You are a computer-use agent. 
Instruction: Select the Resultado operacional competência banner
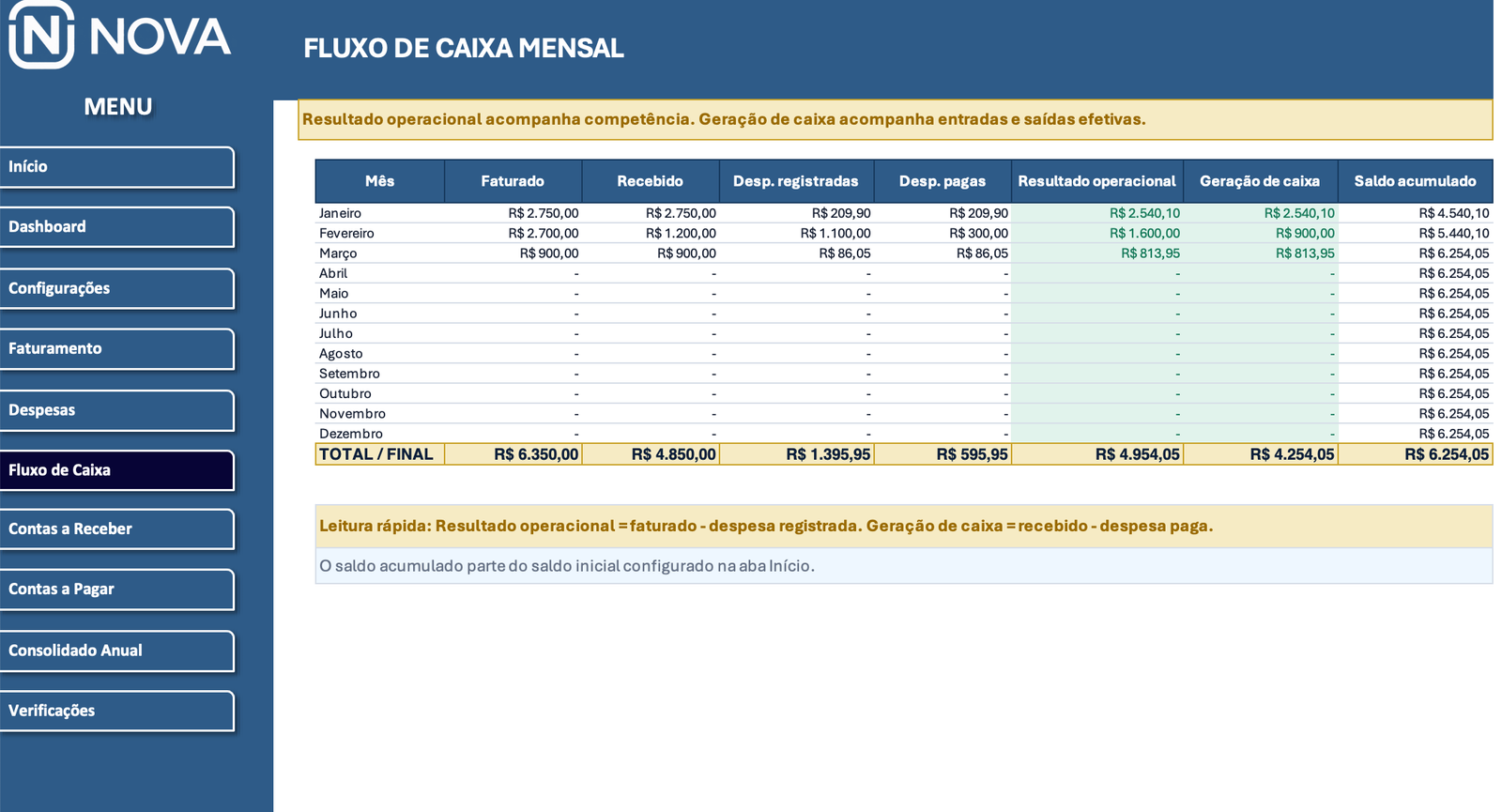pyautogui.click(x=895, y=120)
